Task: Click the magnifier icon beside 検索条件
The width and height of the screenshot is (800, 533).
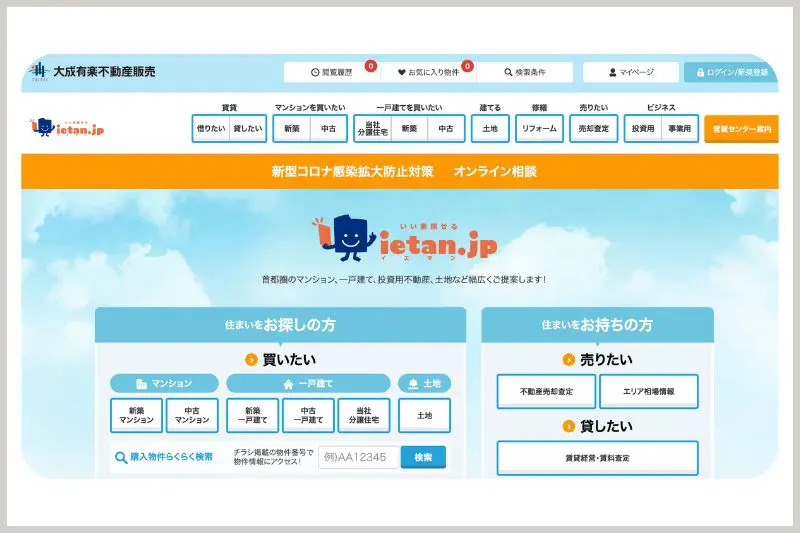Action: (x=508, y=72)
